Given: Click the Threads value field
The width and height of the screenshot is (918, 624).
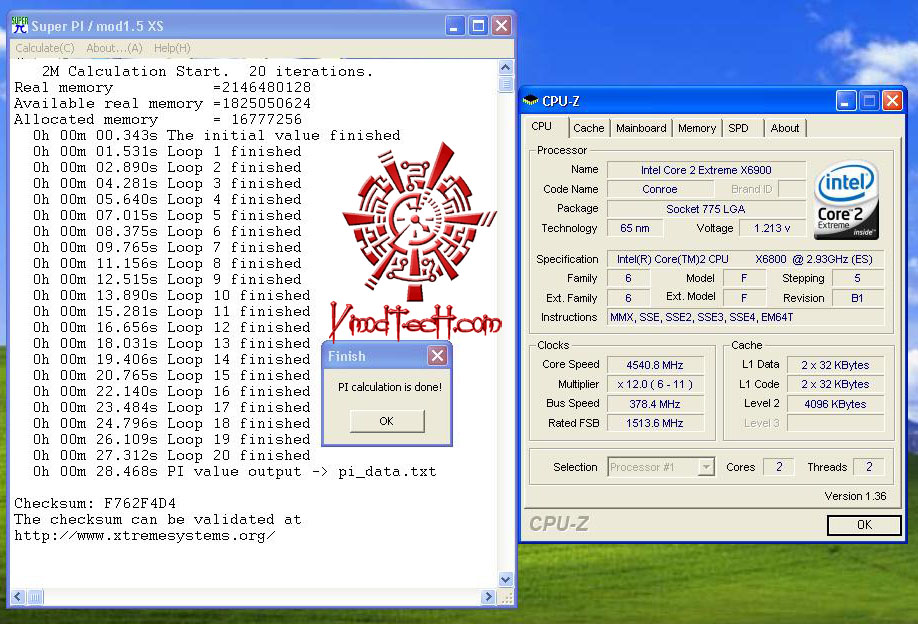Looking at the screenshot, I should (869, 467).
